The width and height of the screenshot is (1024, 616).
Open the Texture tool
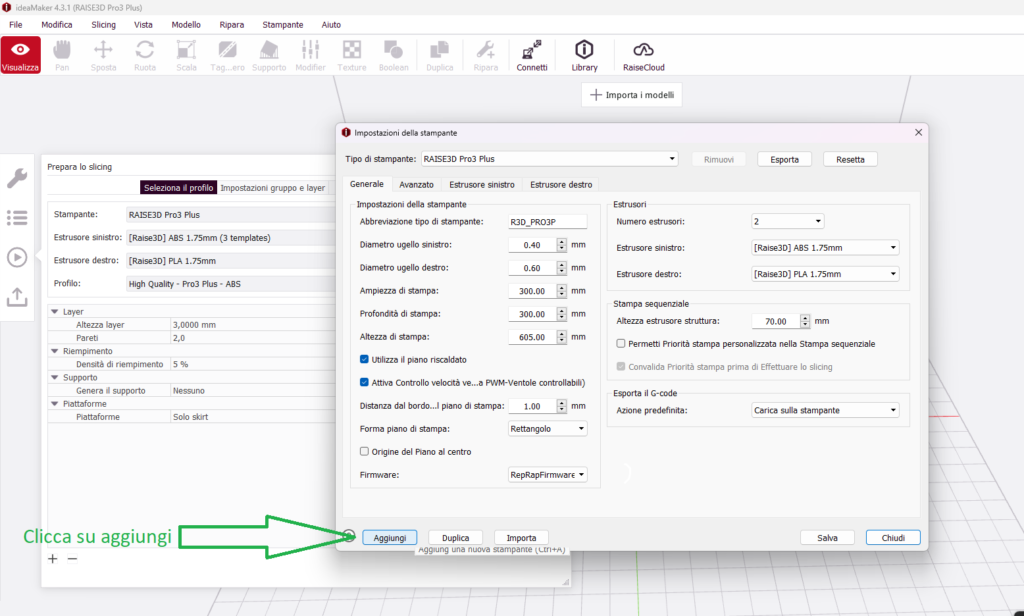(x=352, y=55)
